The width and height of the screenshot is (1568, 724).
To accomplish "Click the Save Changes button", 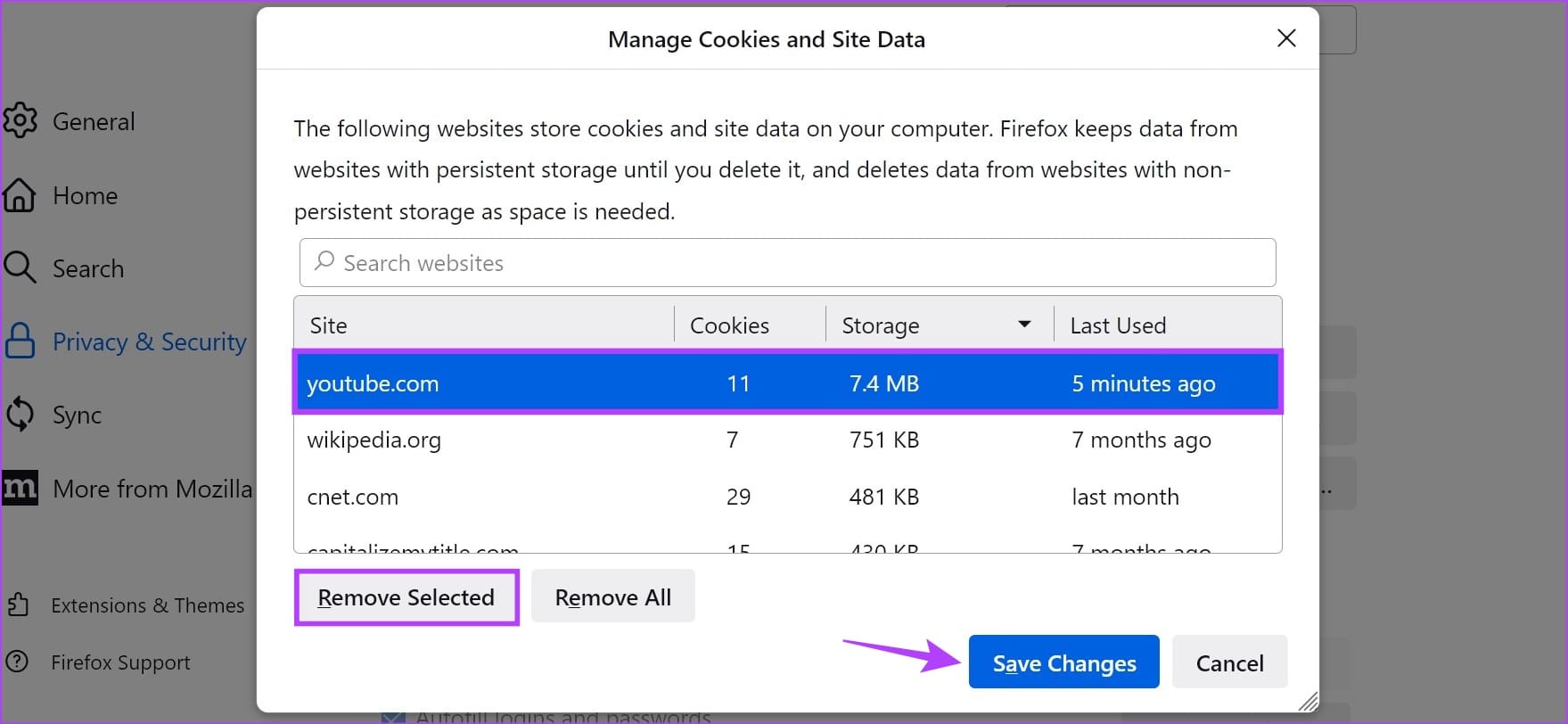I will pos(1063,662).
